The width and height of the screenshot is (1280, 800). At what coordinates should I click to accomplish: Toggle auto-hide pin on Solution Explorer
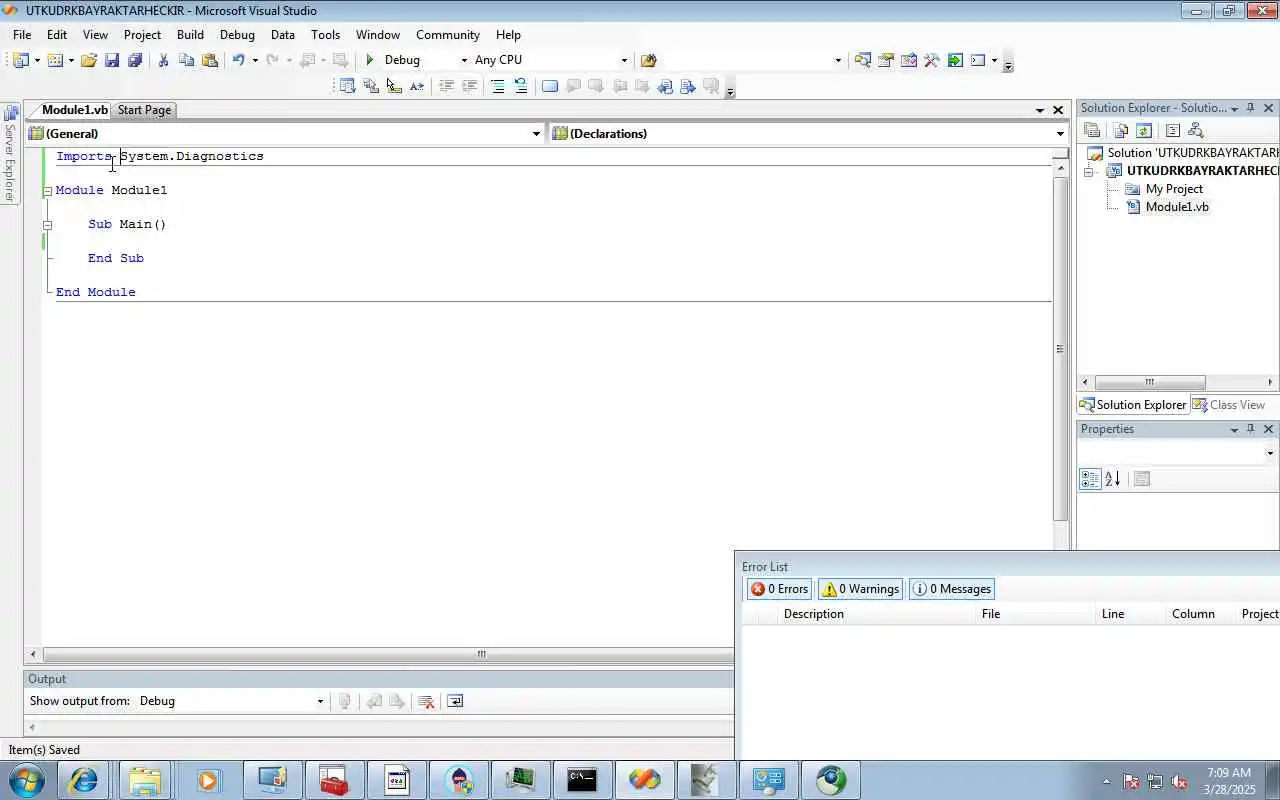coord(1250,108)
